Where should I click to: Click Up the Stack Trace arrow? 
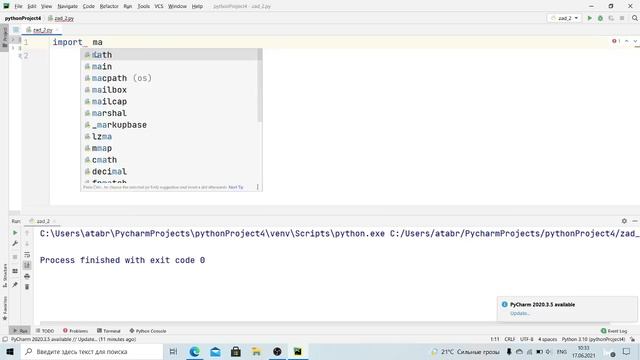27,233
